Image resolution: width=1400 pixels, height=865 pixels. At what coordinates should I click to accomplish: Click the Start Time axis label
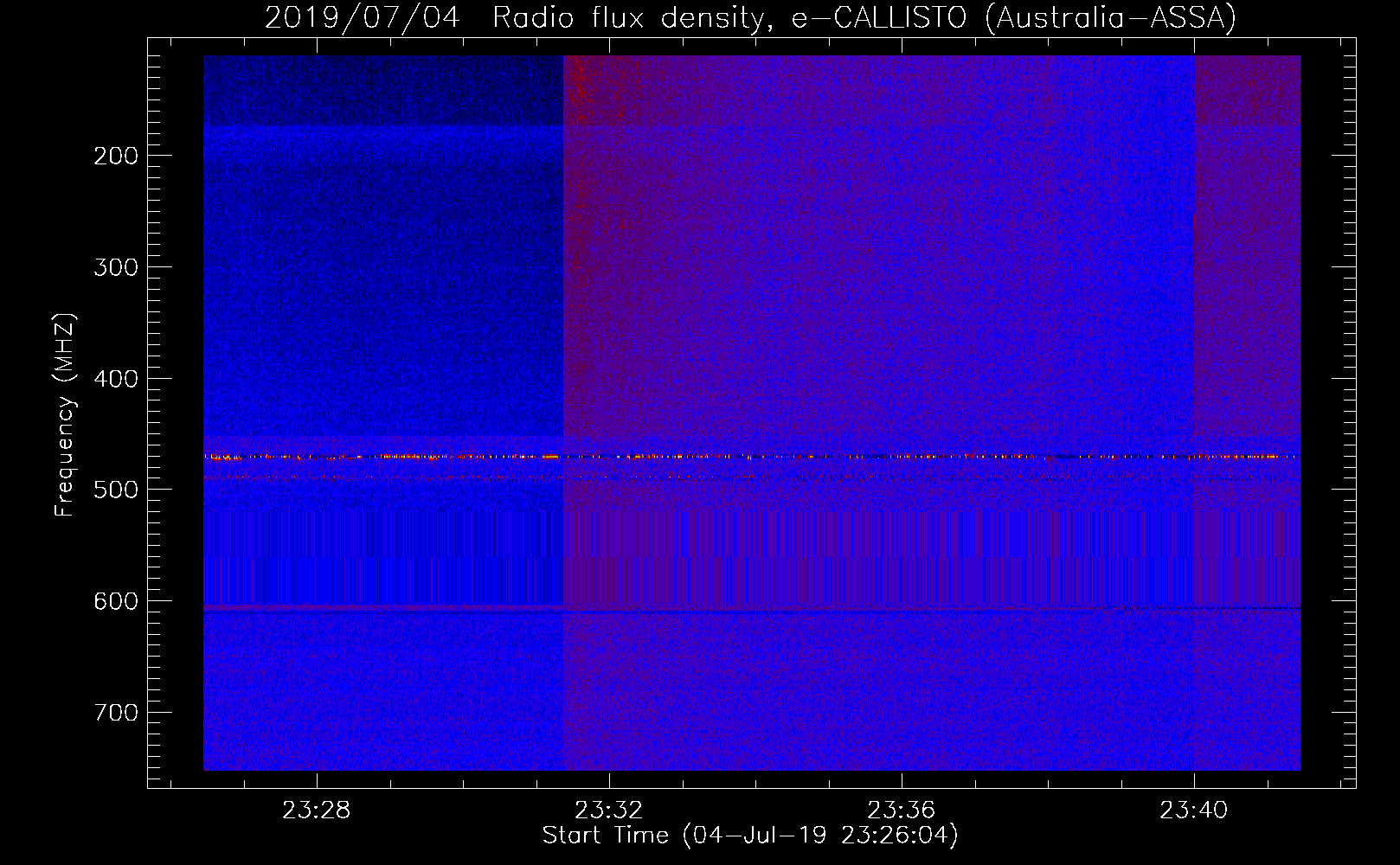(x=750, y=836)
